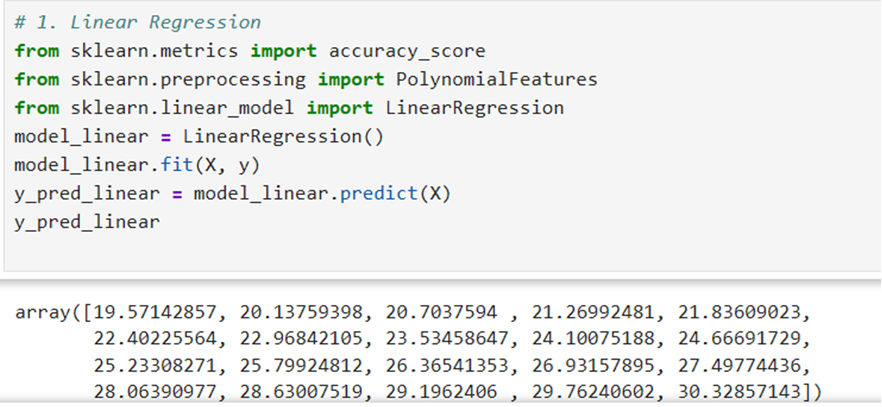Click the PolynomialFeatures import name
The height and width of the screenshot is (407, 882).
tap(497, 79)
